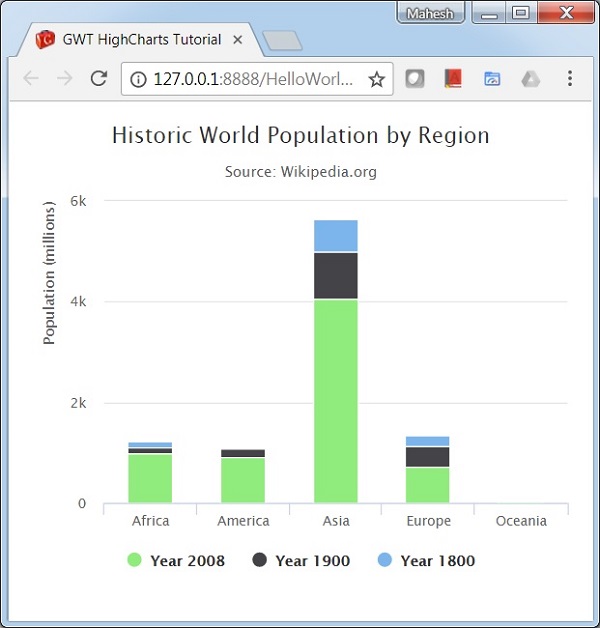Screen dimensions: 600x628
Task: Go forward using the forward arrow
Action: coord(64,79)
